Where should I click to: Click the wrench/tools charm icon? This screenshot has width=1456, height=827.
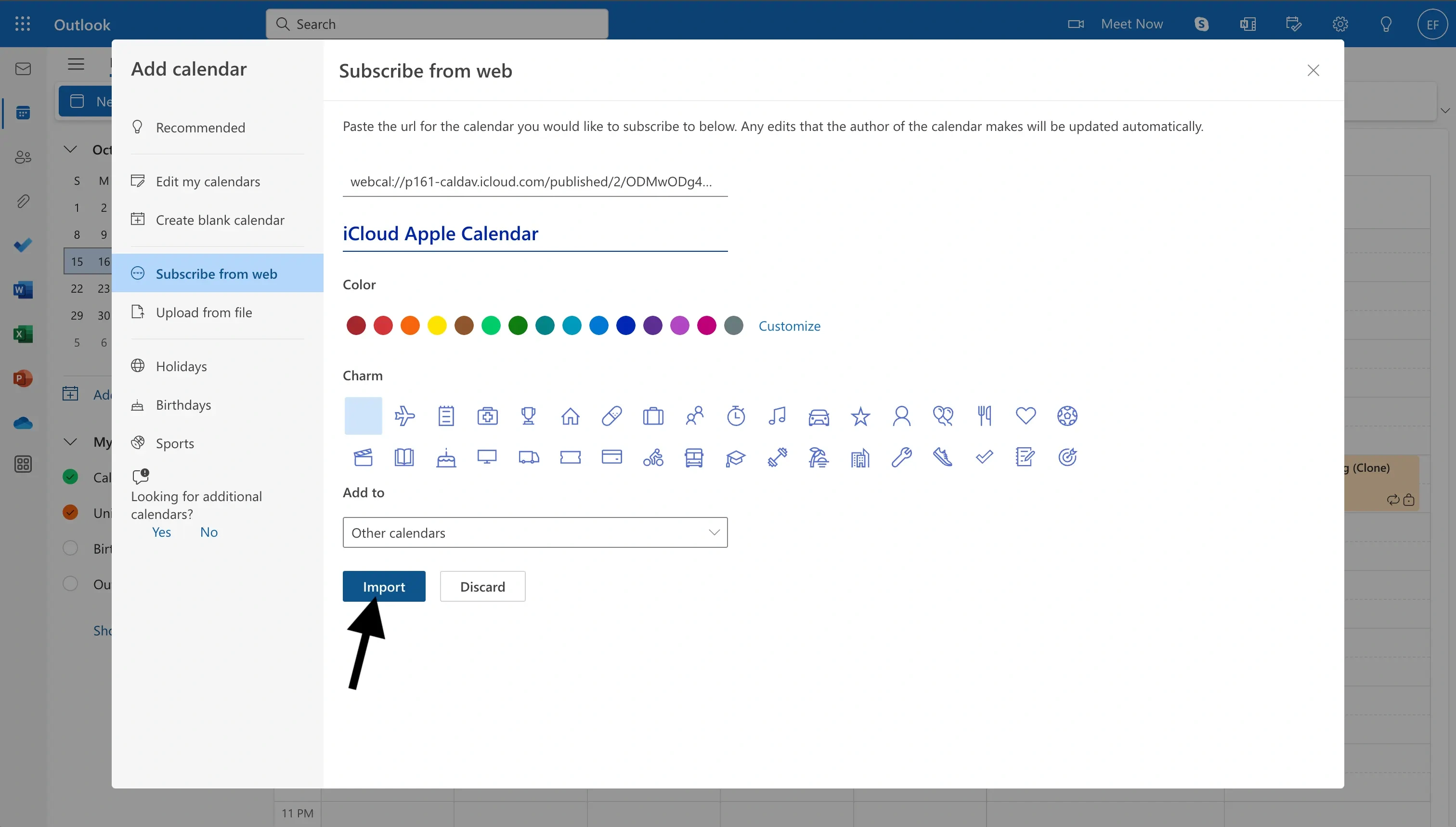point(902,458)
